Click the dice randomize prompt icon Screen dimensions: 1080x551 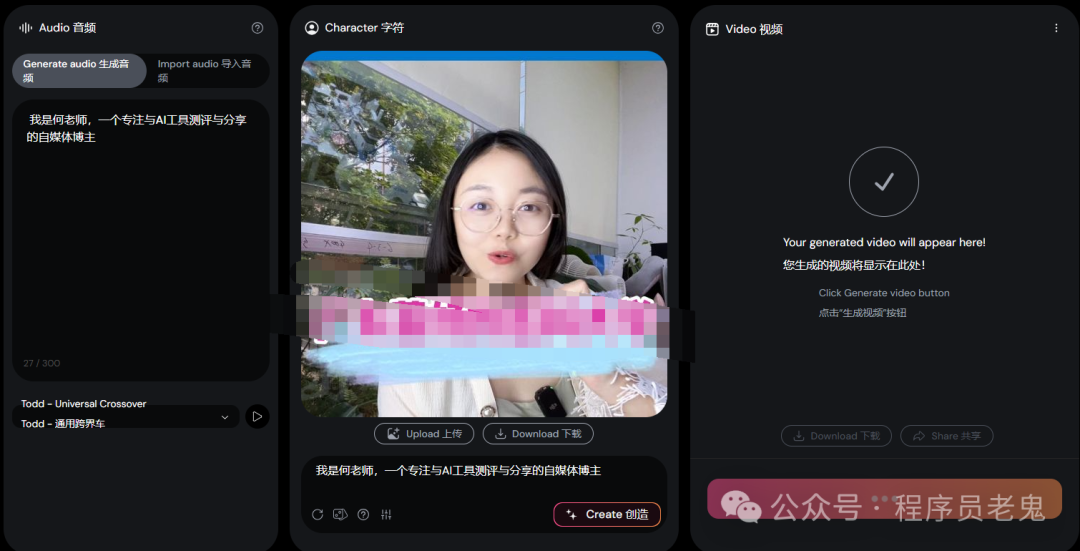[x=340, y=514]
